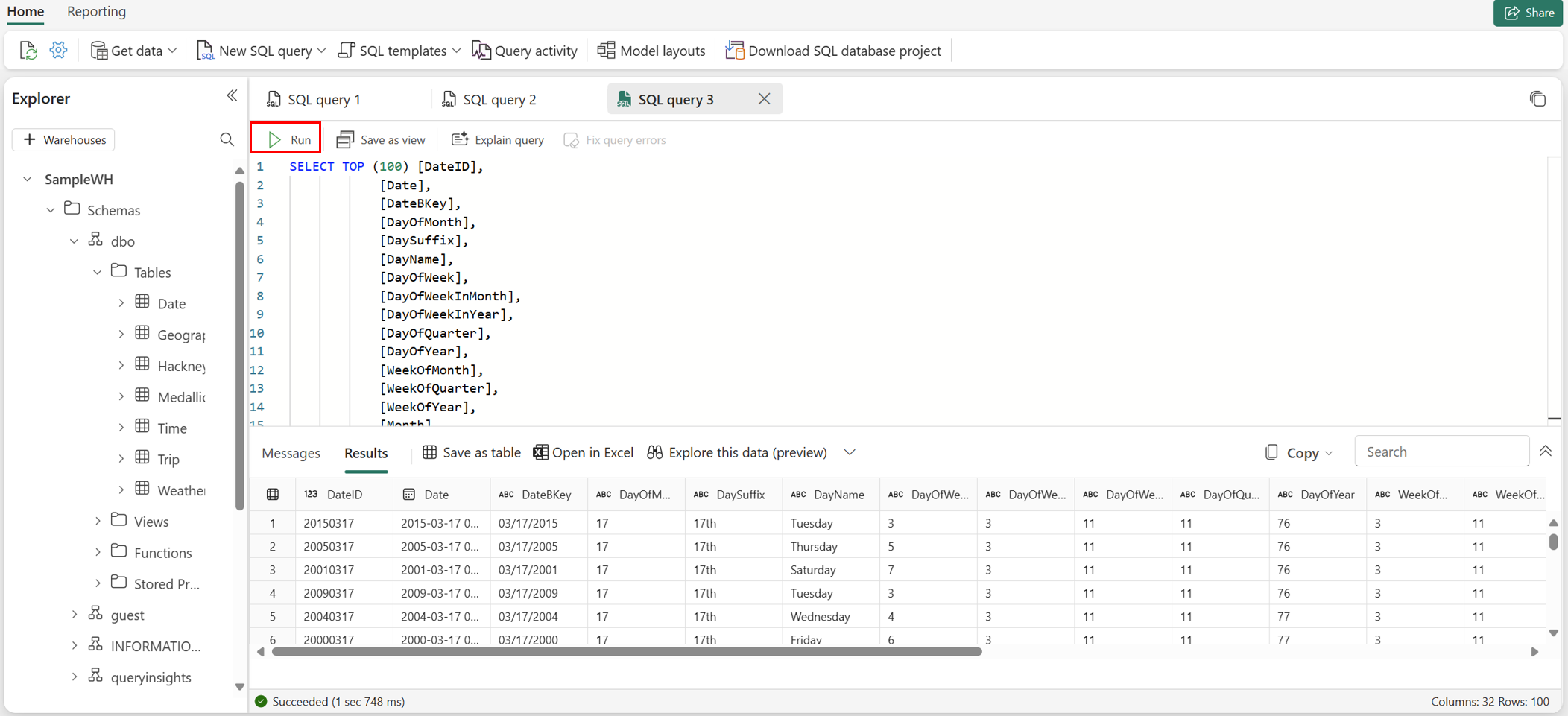The height and width of the screenshot is (716, 1568).
Task: Click the DayOfYear column header
Action: (x=1318, y=494)
